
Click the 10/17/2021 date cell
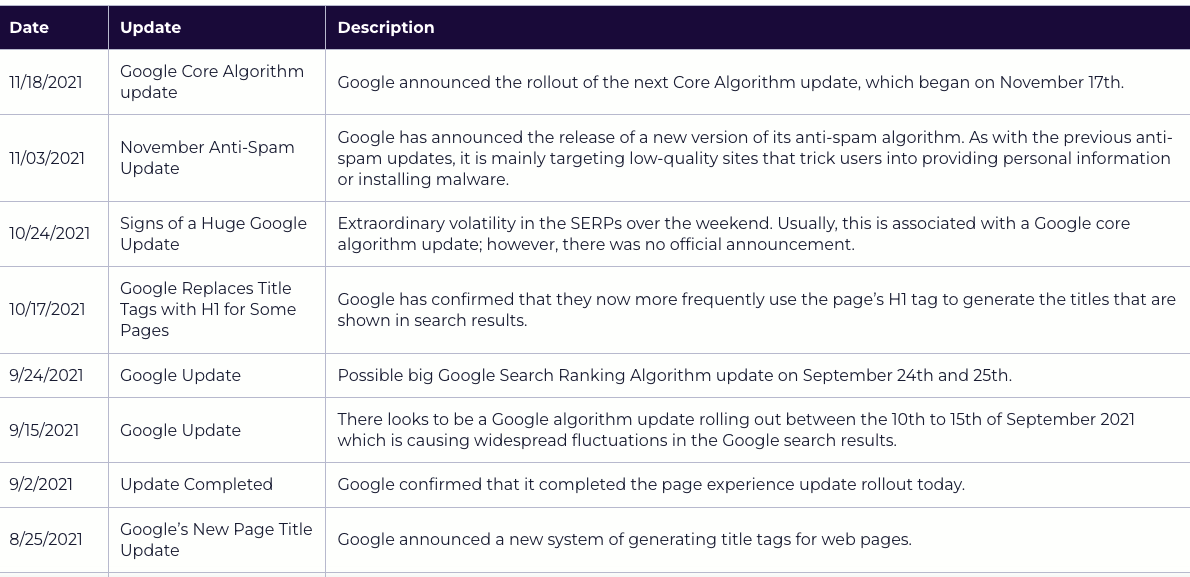[54, 310]
